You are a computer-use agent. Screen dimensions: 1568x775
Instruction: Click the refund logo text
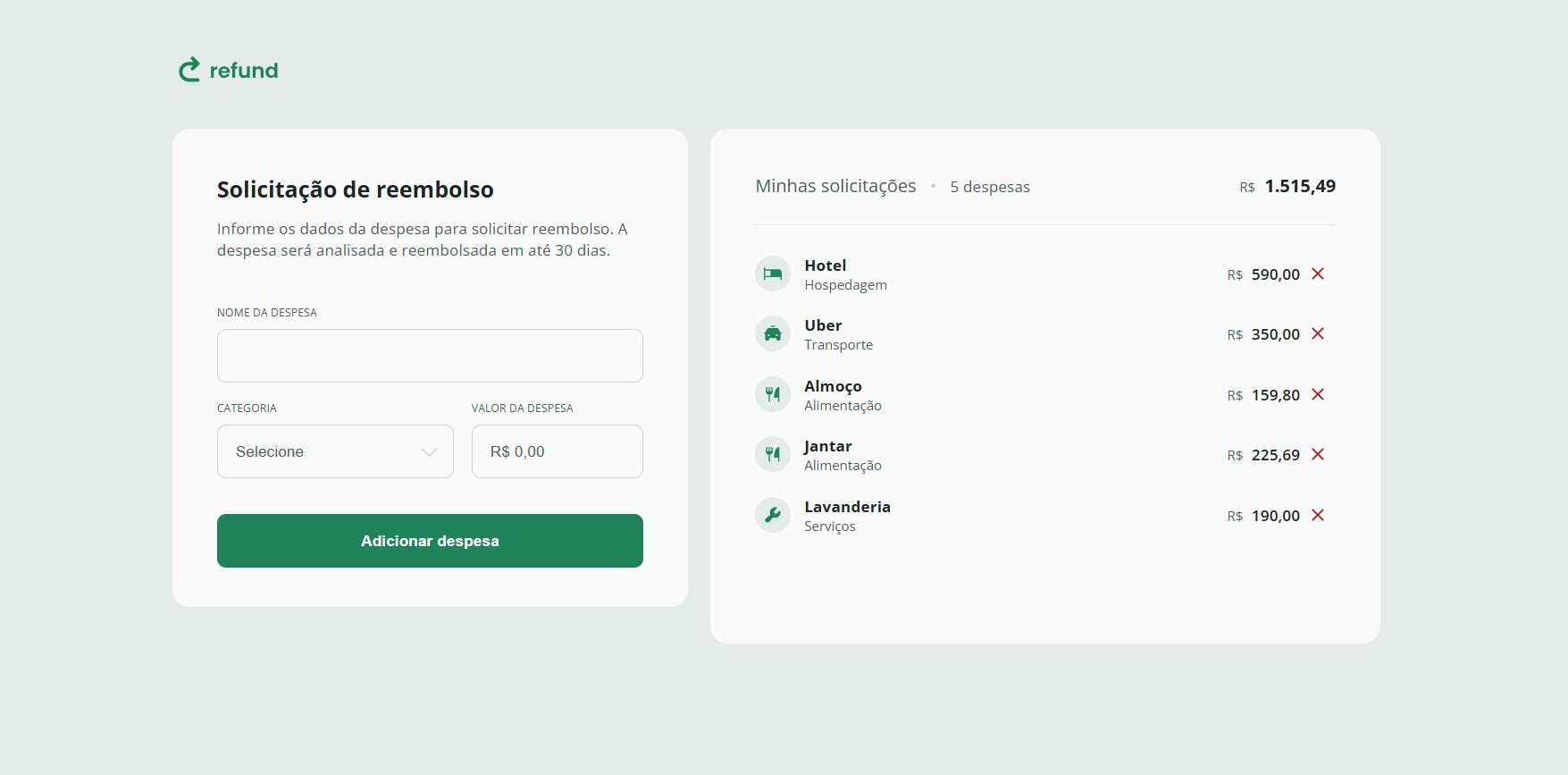coord(244,71)
